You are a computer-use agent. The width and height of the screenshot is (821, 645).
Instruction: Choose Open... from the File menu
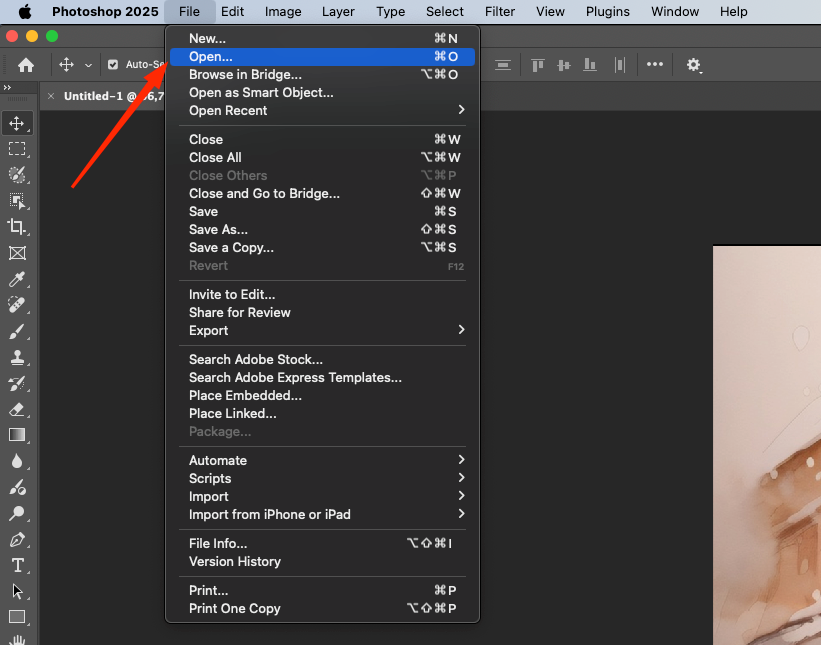point(322,57)
